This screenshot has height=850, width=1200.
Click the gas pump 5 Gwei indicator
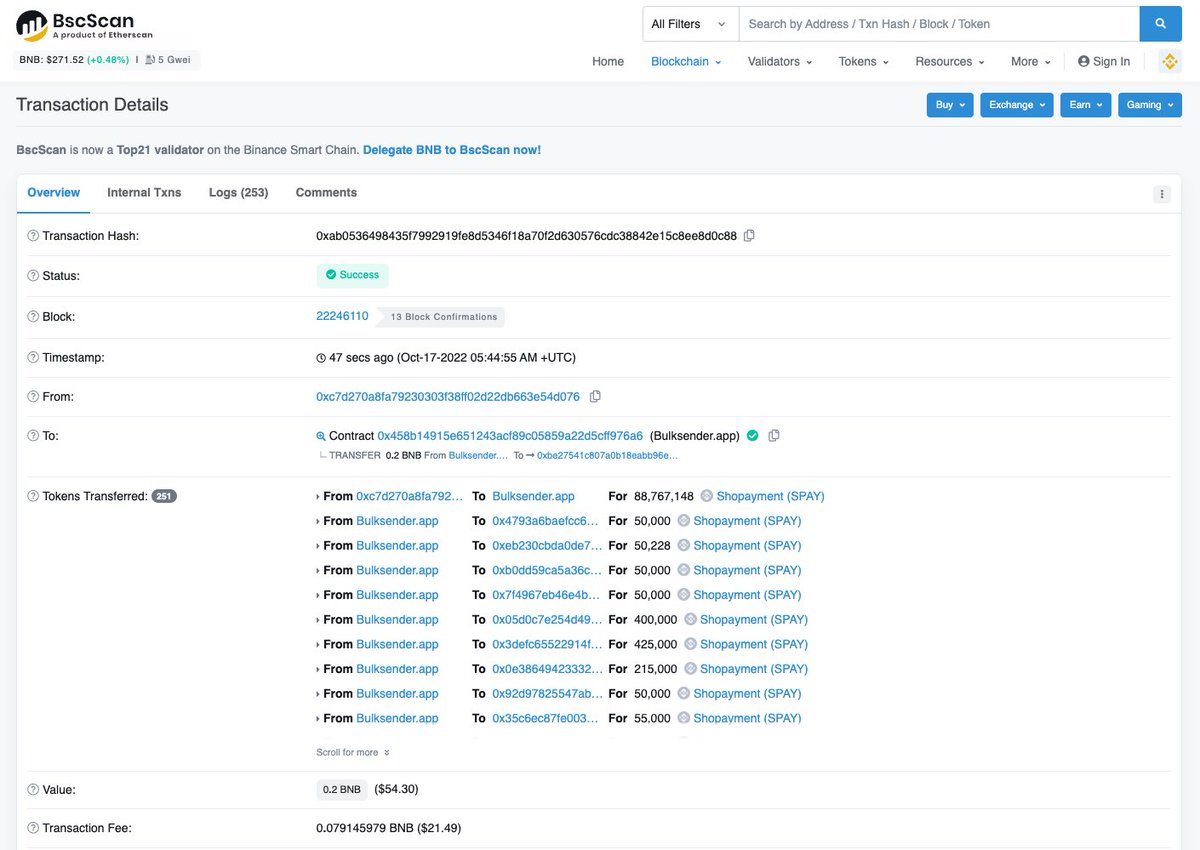[168, 60]
